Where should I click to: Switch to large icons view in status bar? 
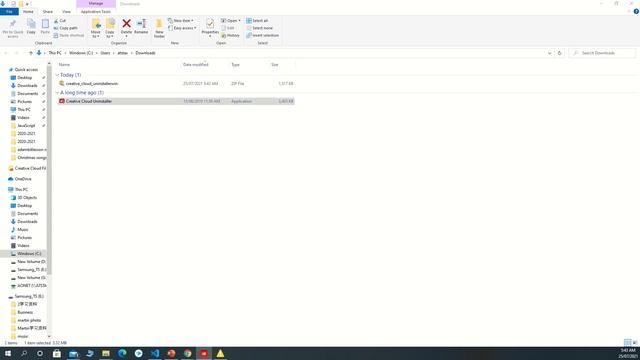pos(635,342)
